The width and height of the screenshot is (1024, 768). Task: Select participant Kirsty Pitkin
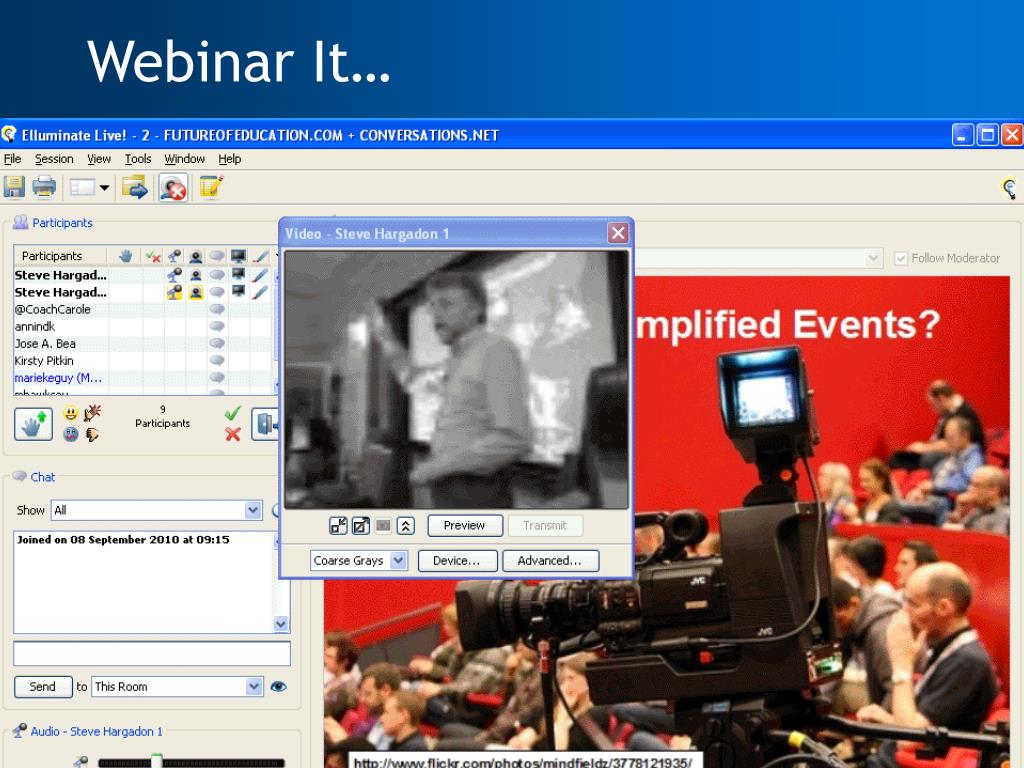[44, 360]
